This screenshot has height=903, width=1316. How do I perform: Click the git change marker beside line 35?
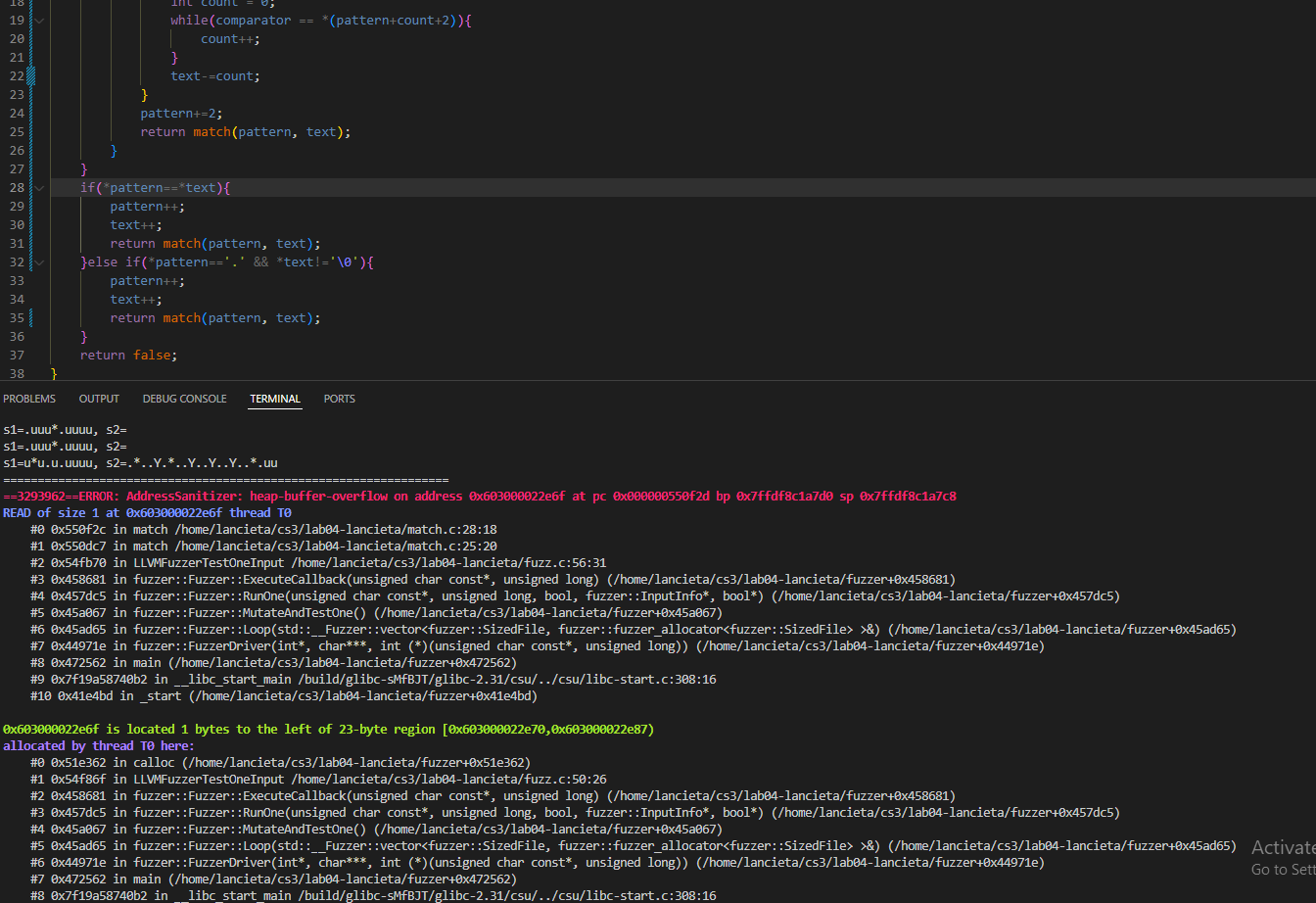point(32,318)
